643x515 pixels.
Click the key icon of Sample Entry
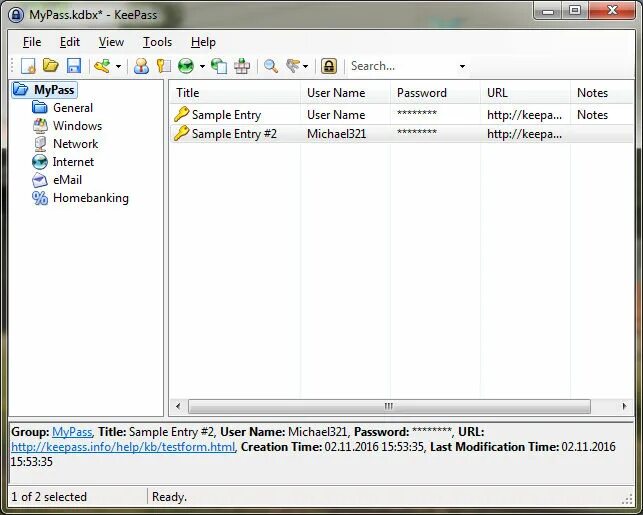pos(181,114)
